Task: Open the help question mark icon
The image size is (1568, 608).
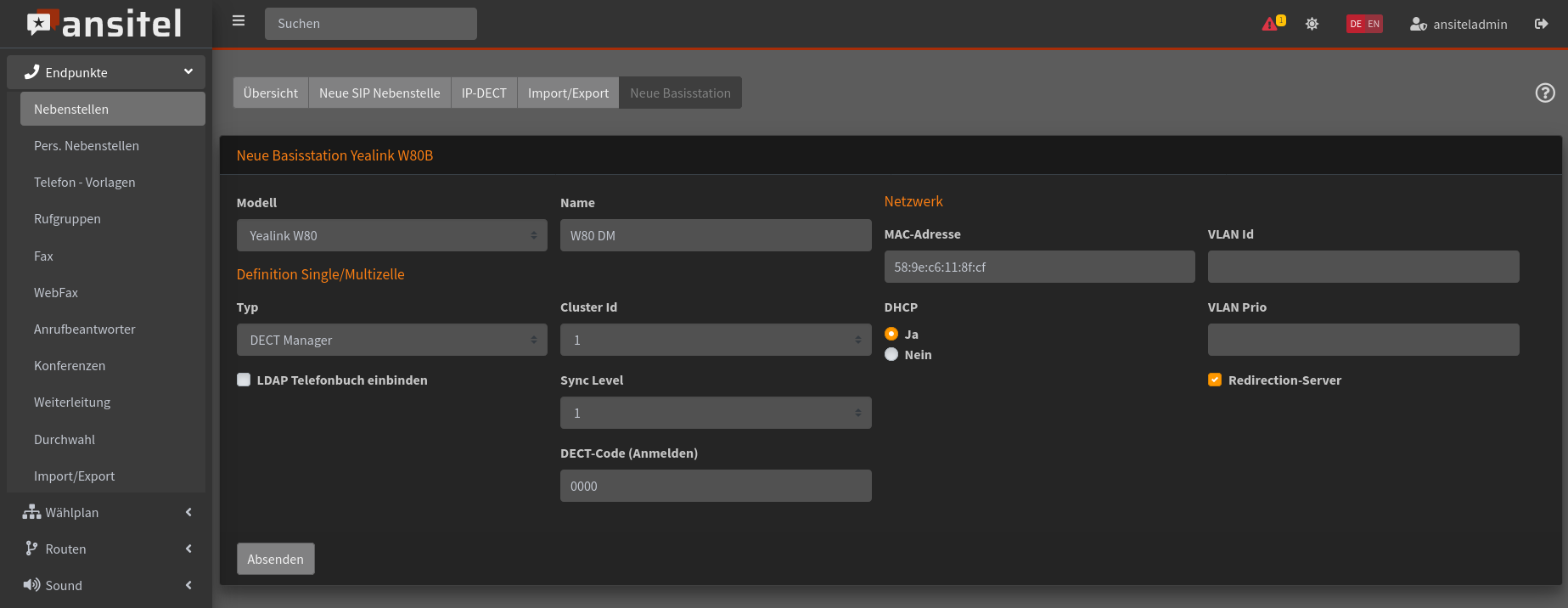Action: [x=1545, y=93]
